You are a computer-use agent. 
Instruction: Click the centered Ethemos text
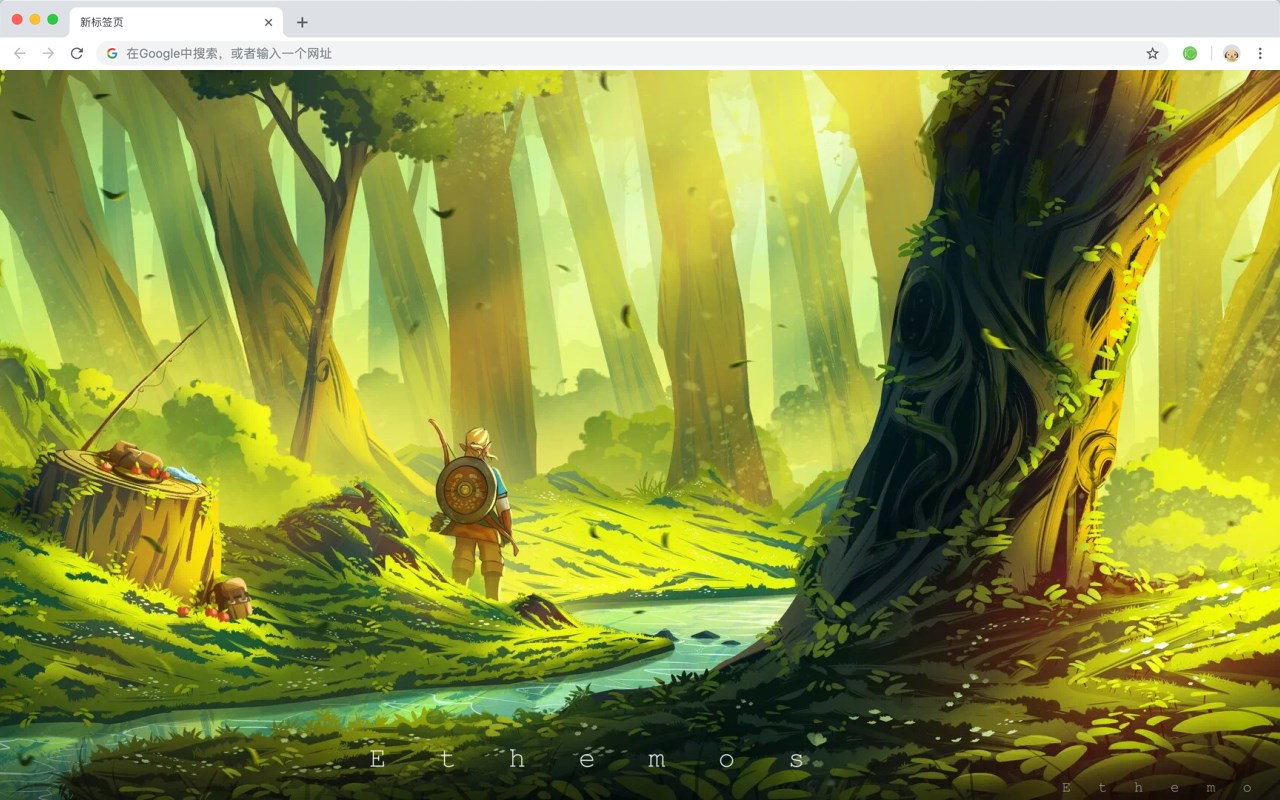point(588,760)
